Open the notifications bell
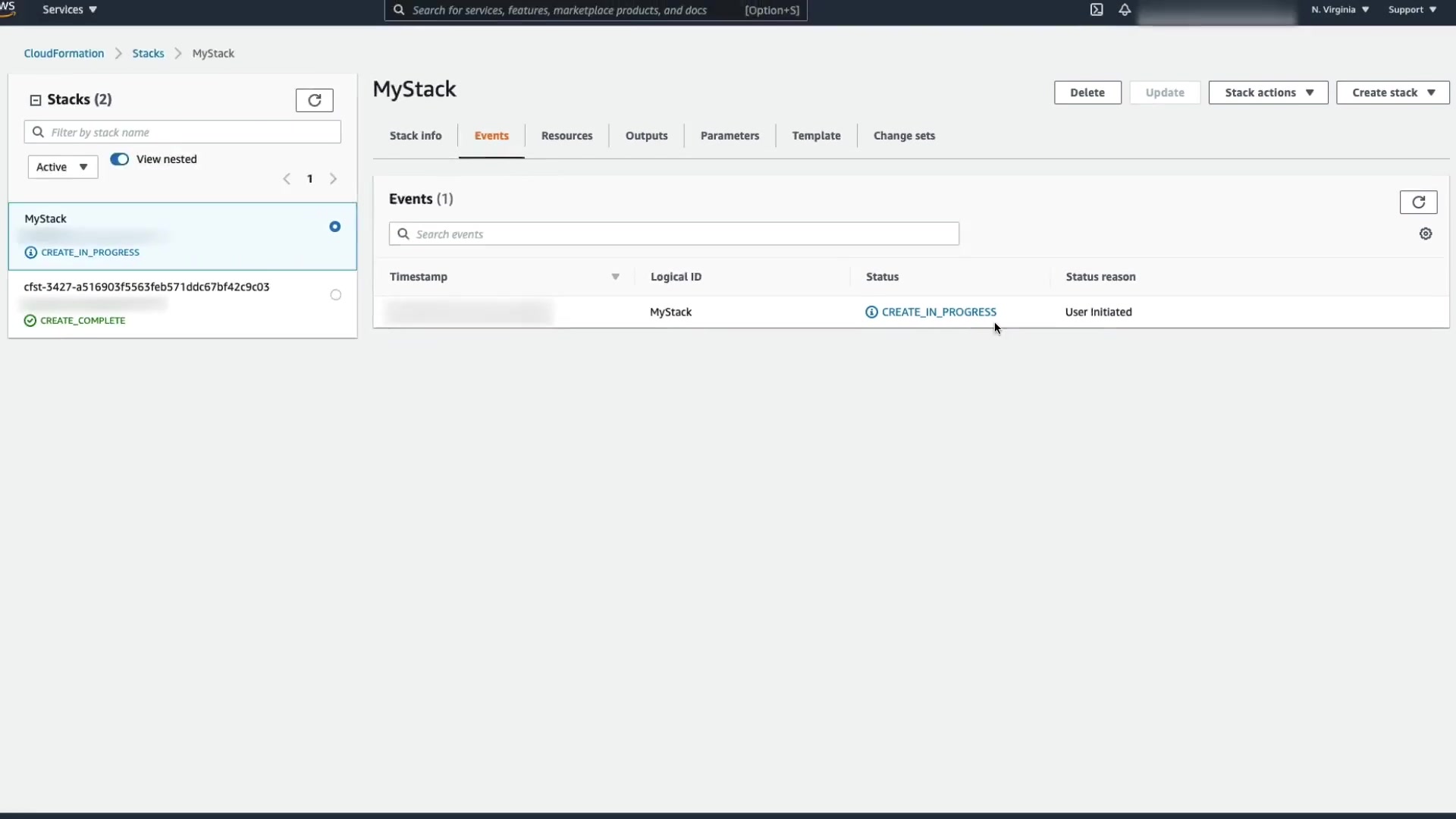Screen dimensions: 1456x819 [x=1125, y=10]
